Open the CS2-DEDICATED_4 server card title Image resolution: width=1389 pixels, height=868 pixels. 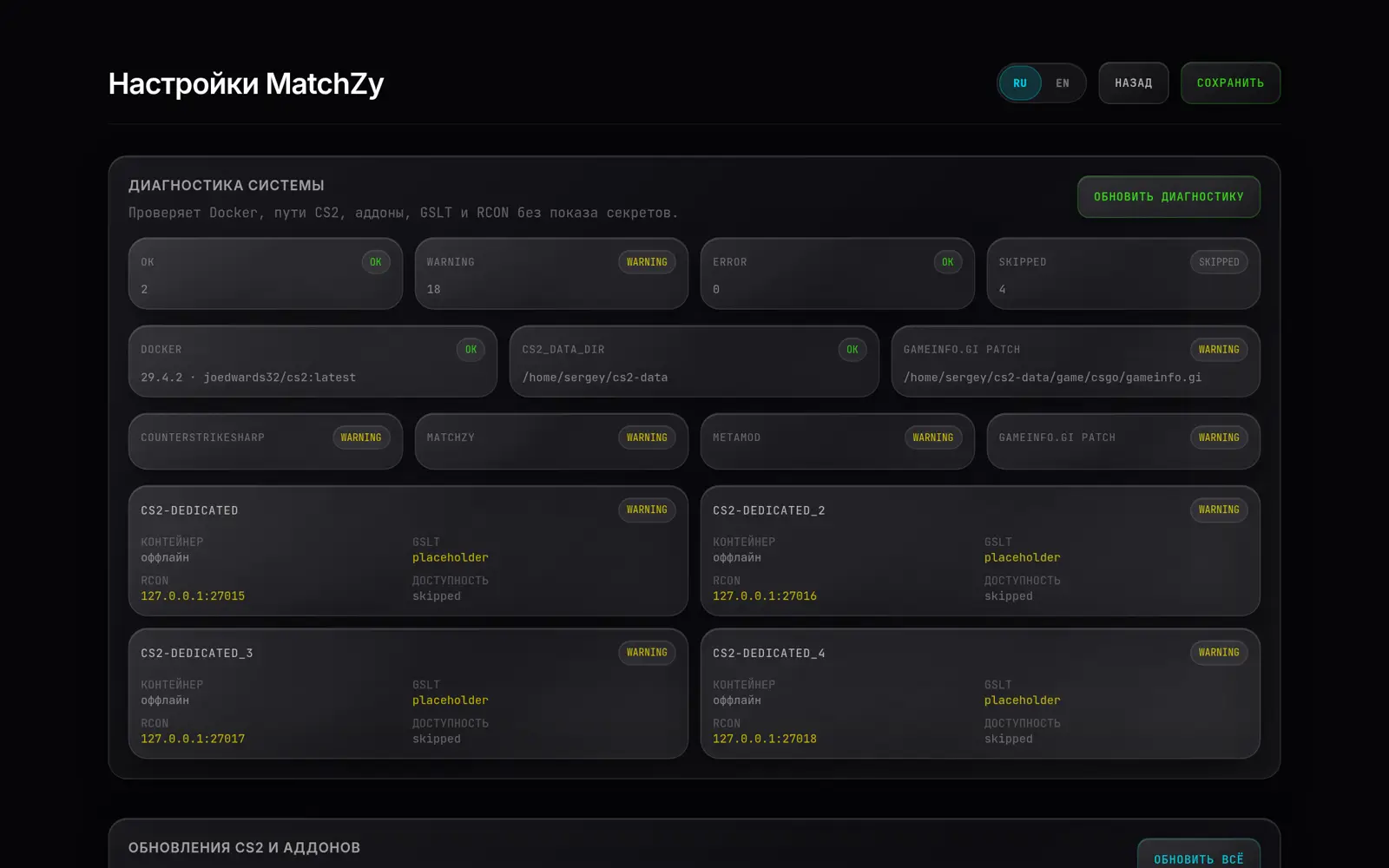click(769, 654)
